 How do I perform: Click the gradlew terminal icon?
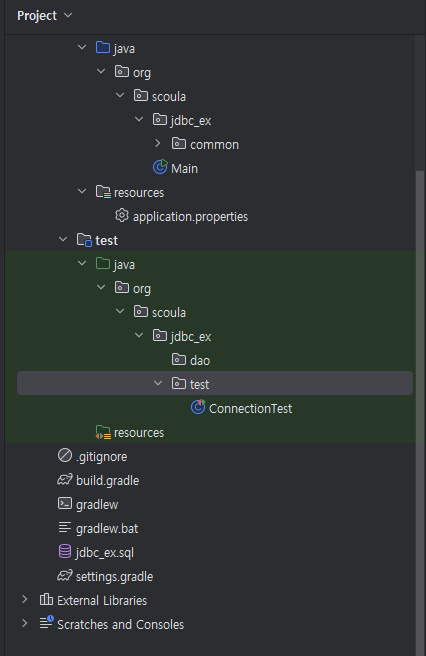65,504
